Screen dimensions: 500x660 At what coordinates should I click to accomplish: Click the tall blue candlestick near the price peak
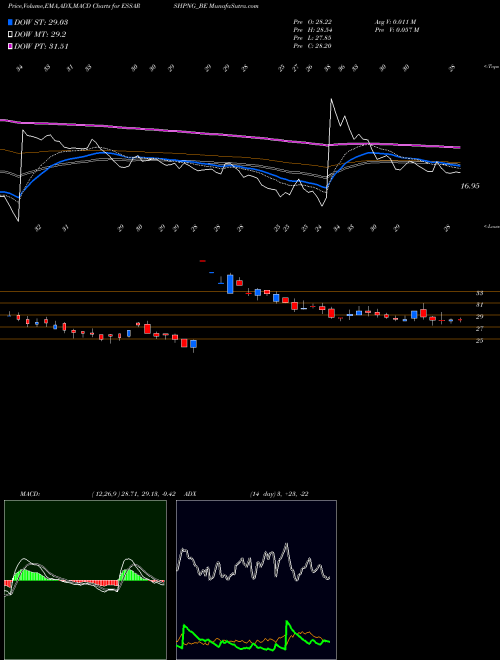point(230,284)
